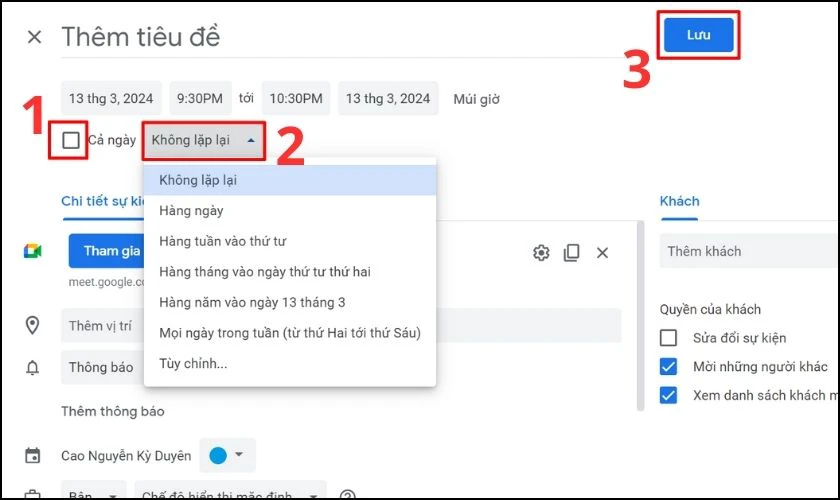Click the Tham gia Meet button
Image resolution: width=840 pixels, height=500 pixels.
pyautogui.click(x=107, y=251)
